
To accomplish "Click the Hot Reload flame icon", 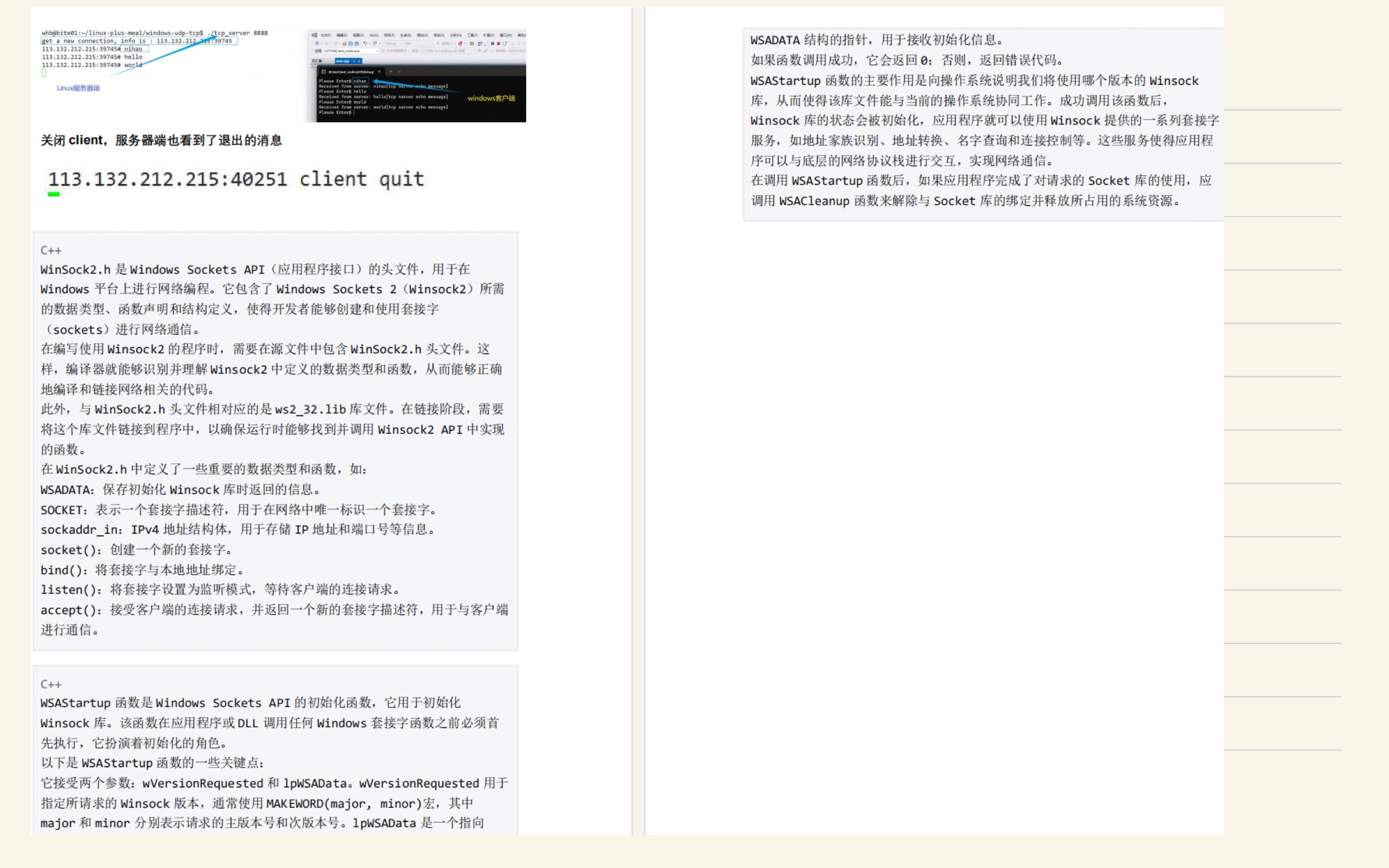I will (x=460, y=43).
